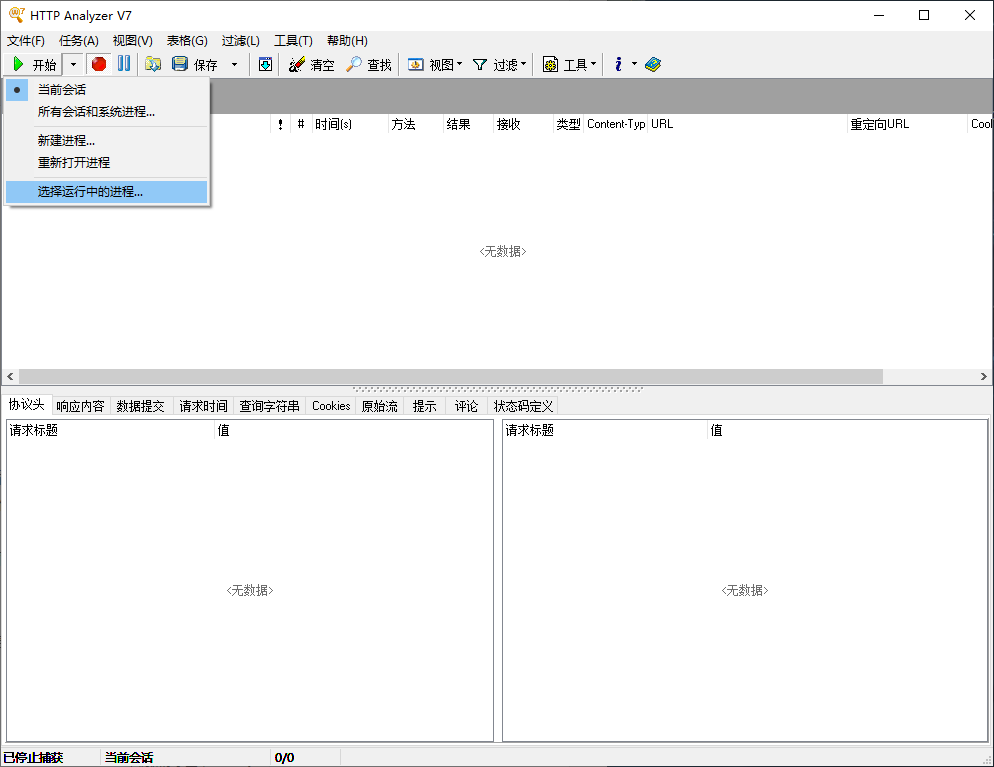This screenshot has width=994, height=767.
Task: Click the horizontal scrollbar thumb
Action: tap(451, 377)
